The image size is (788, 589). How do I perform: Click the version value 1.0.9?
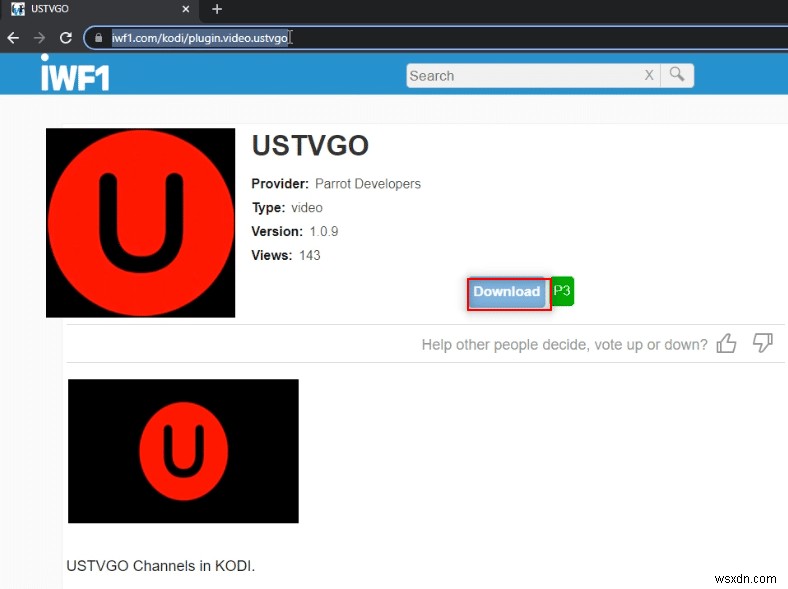(x=324, y=232)
